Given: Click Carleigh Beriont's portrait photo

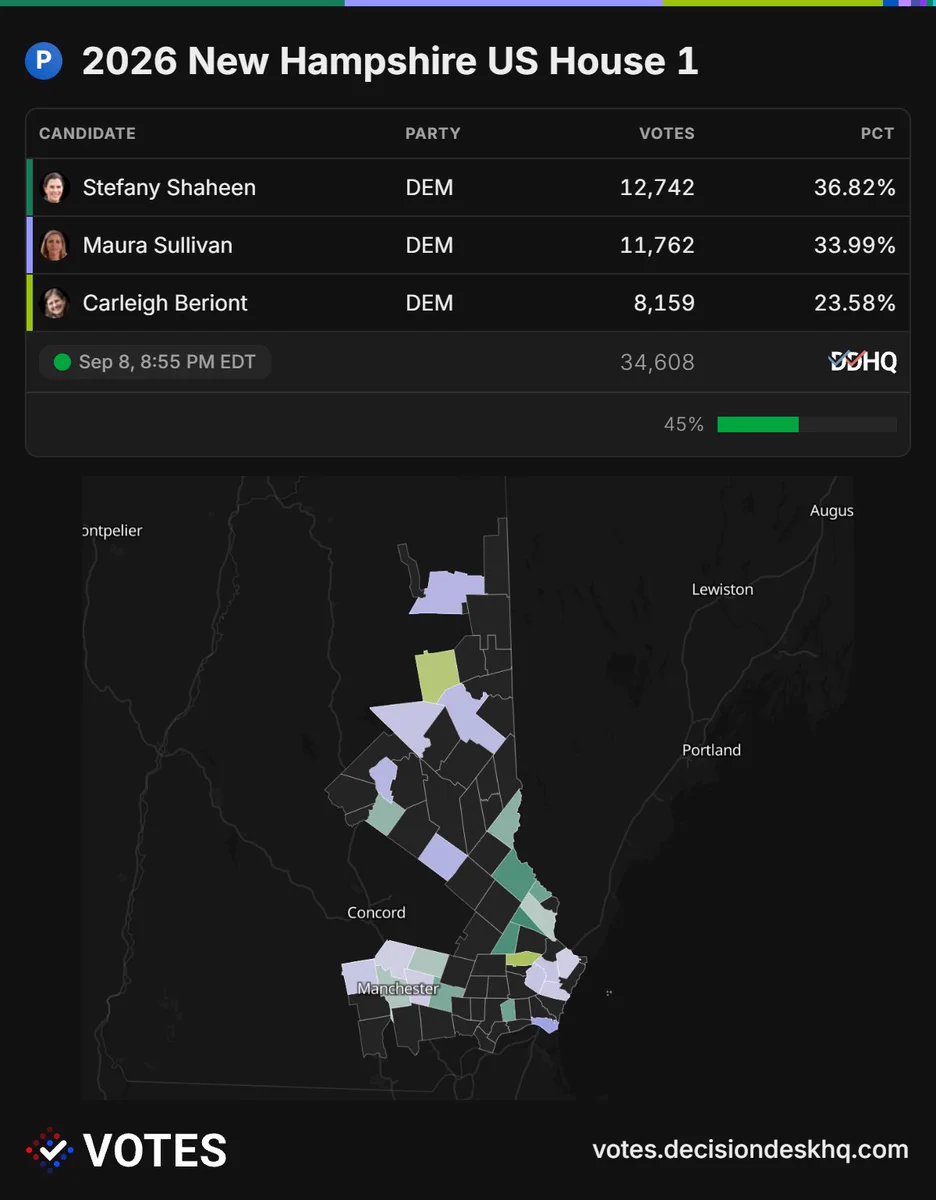Looking at the screenshot, I should (54, 303).
